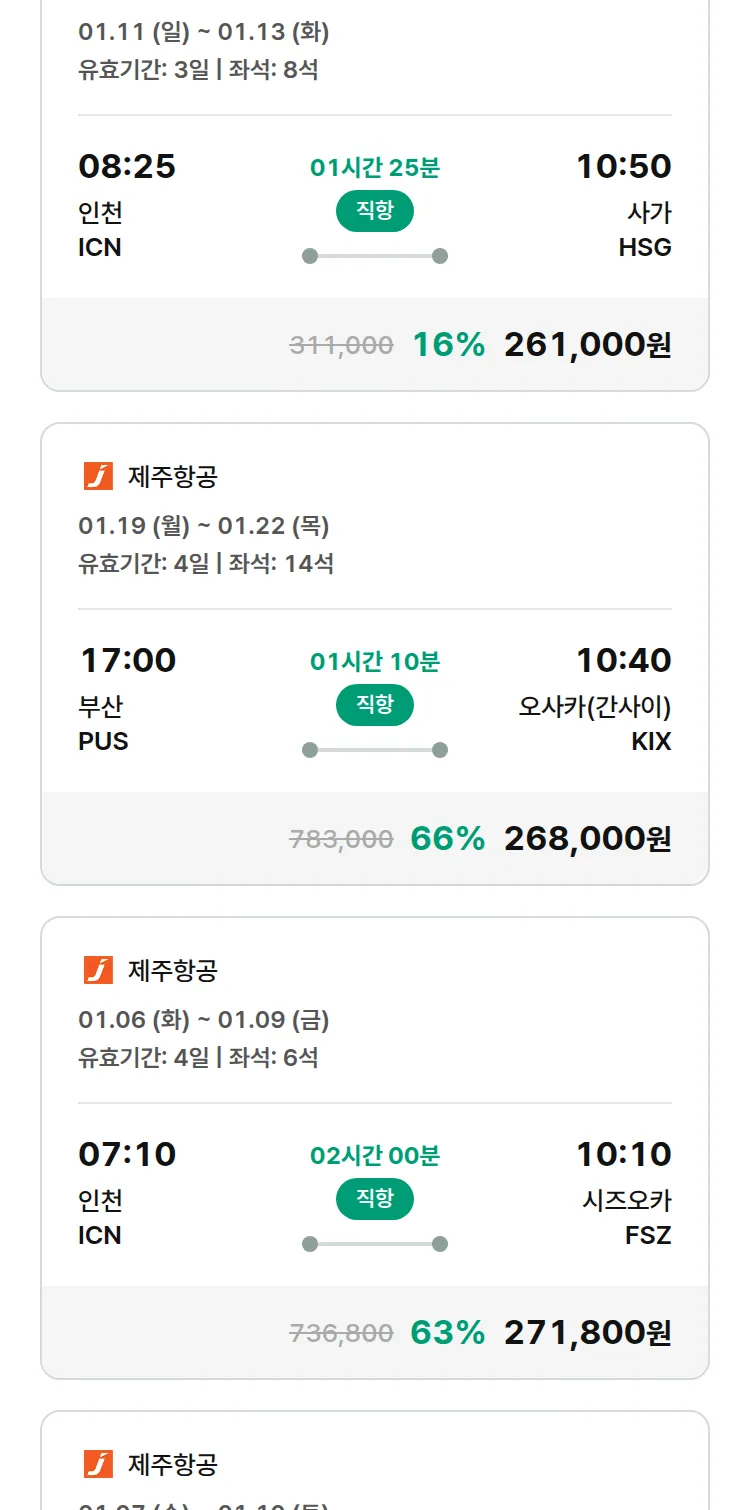
Task: Click the 08:25 Incheon departure time
Action: (x=127, y=166)
